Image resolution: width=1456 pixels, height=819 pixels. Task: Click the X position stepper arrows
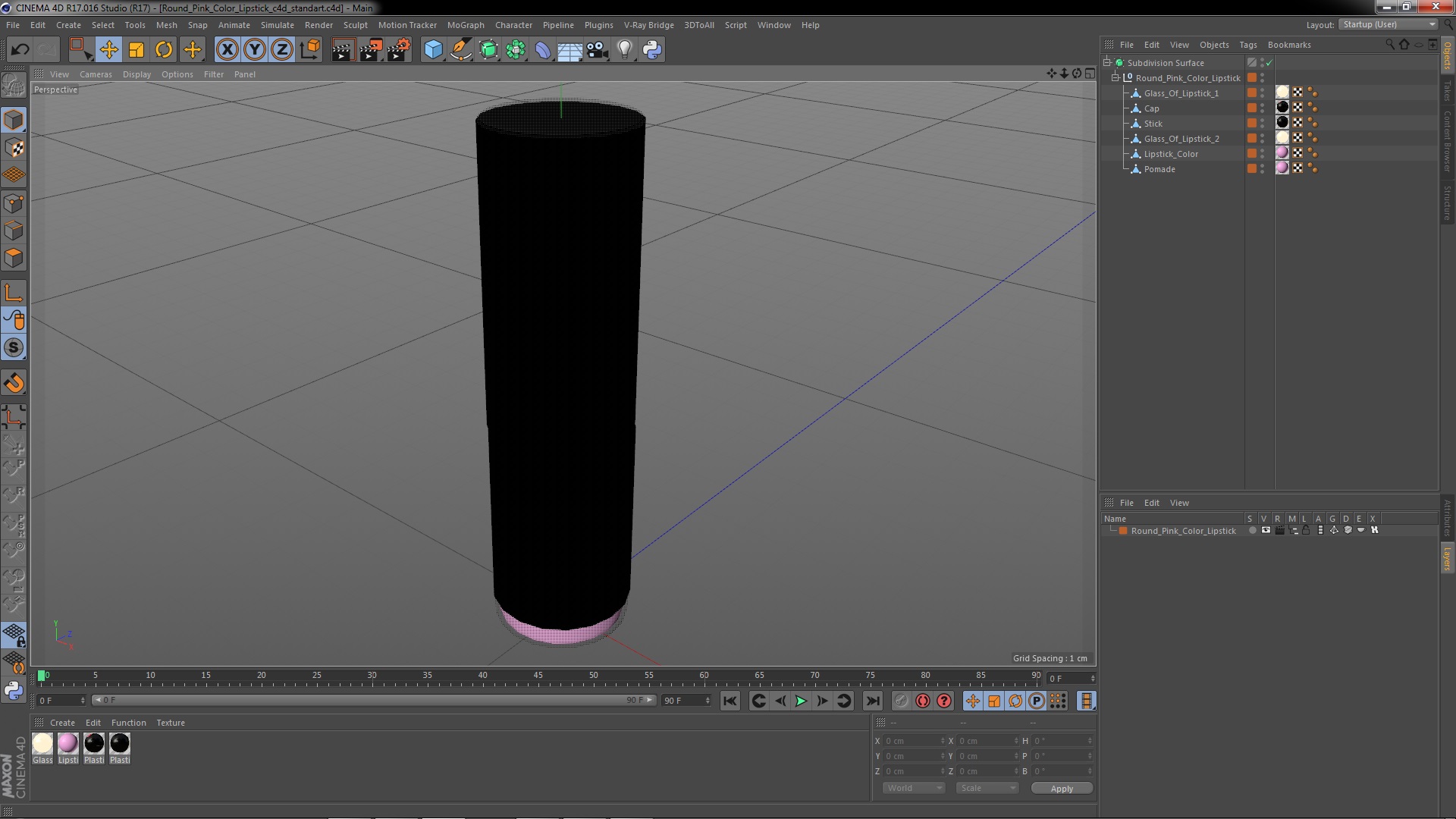point(943,741)
